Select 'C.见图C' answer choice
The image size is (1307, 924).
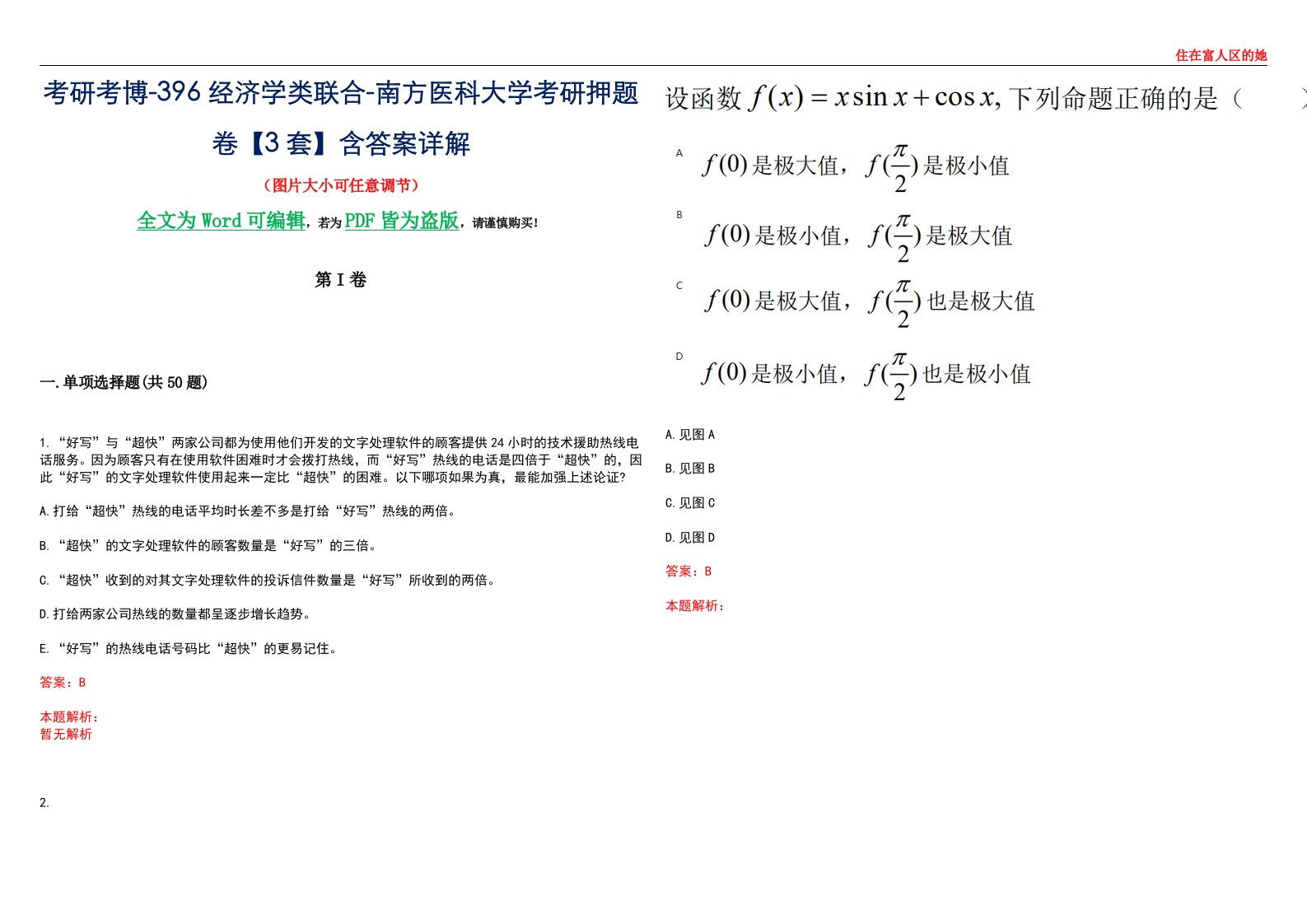point(690,503)
